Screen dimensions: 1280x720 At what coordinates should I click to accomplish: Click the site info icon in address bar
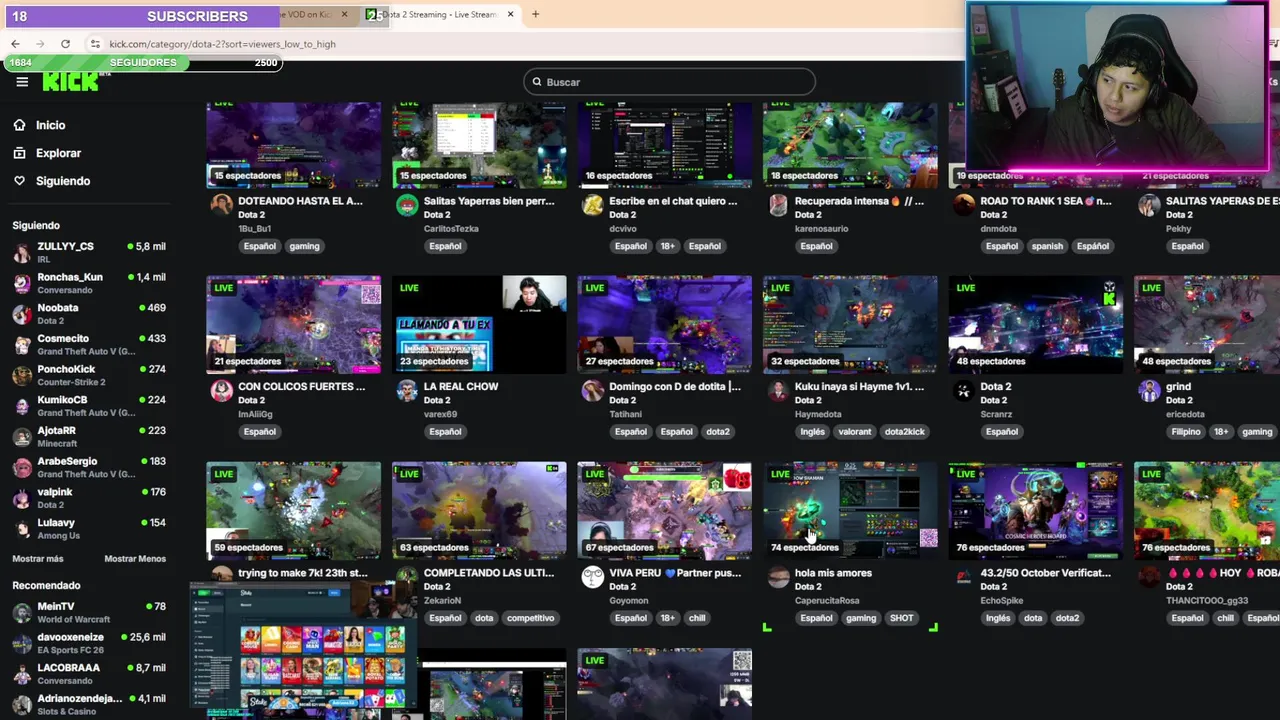pyautogui.click(x=95, y=44)
